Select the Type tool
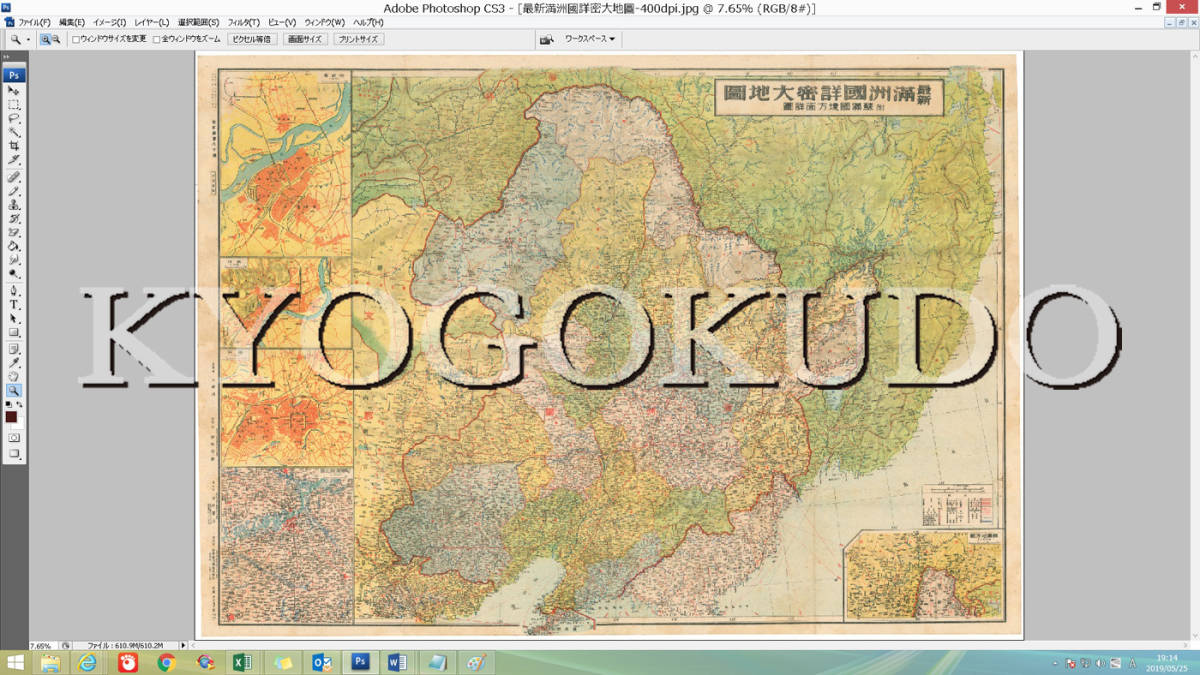The image size is (1200, 675). point(14,305)
